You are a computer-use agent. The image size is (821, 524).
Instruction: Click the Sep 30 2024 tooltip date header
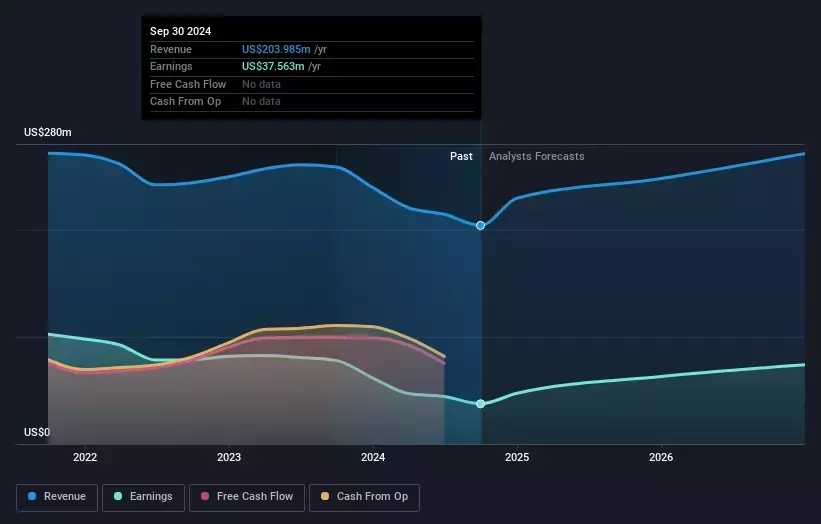pos(181,31)
